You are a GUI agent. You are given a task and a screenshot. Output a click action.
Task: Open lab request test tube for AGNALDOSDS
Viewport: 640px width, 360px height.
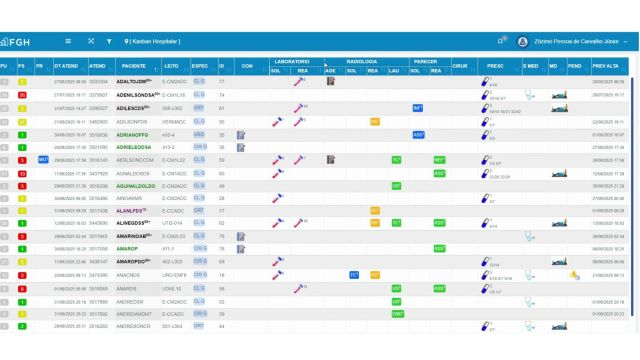(278, 173)
